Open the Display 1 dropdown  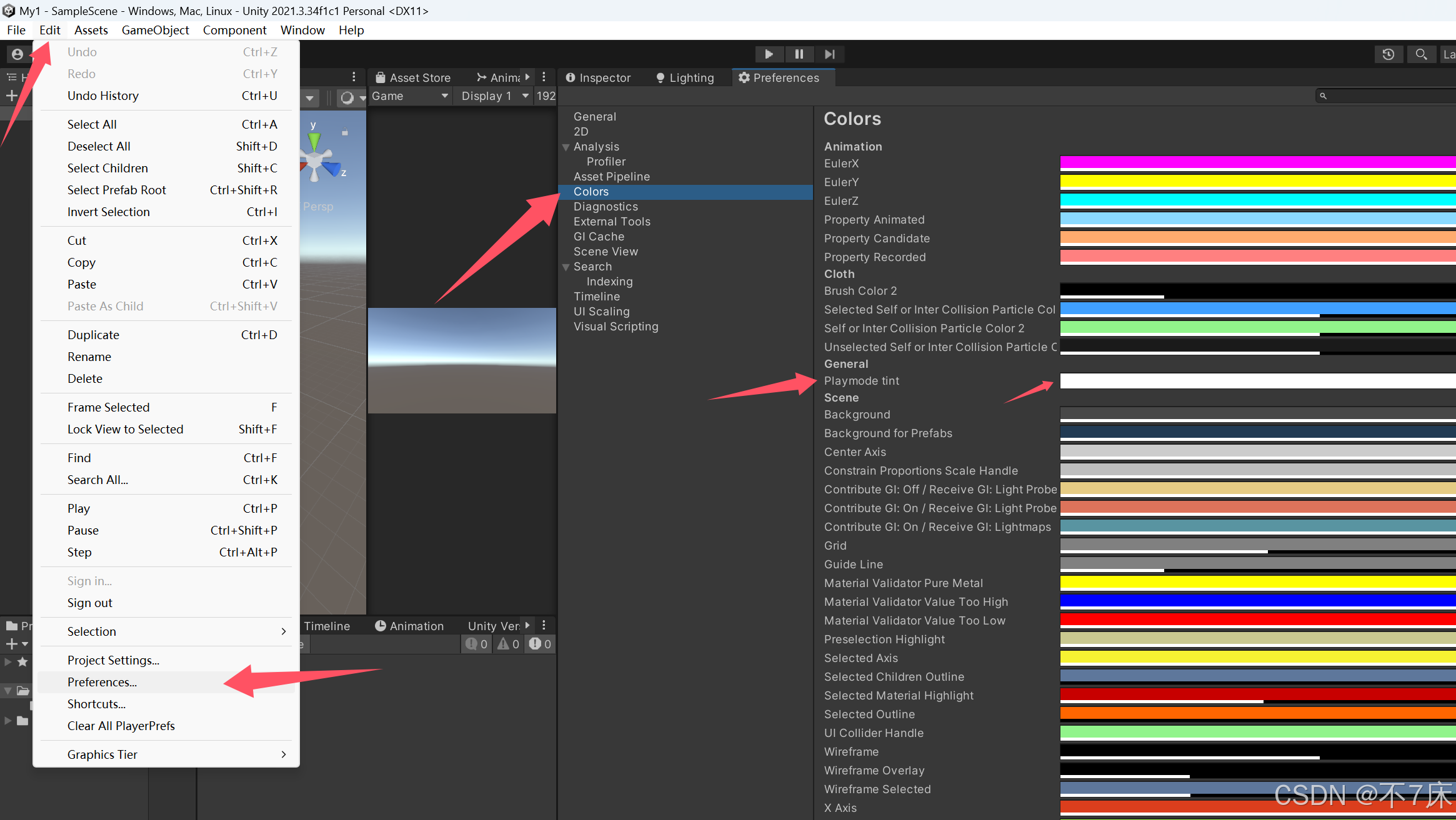[x=494, y=96]
